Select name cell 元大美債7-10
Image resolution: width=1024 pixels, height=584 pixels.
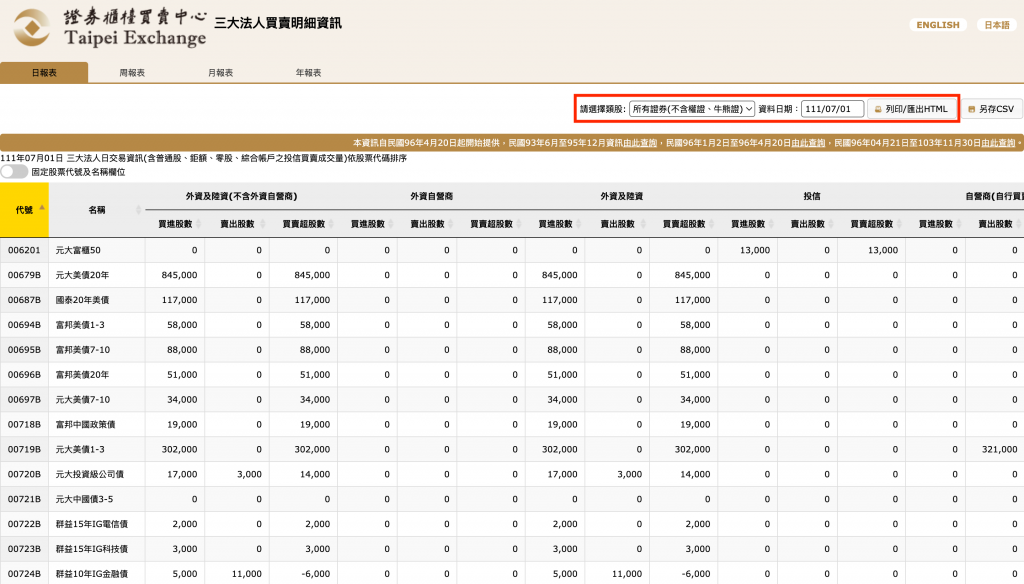pyautogui.click(x=97, y=399)
